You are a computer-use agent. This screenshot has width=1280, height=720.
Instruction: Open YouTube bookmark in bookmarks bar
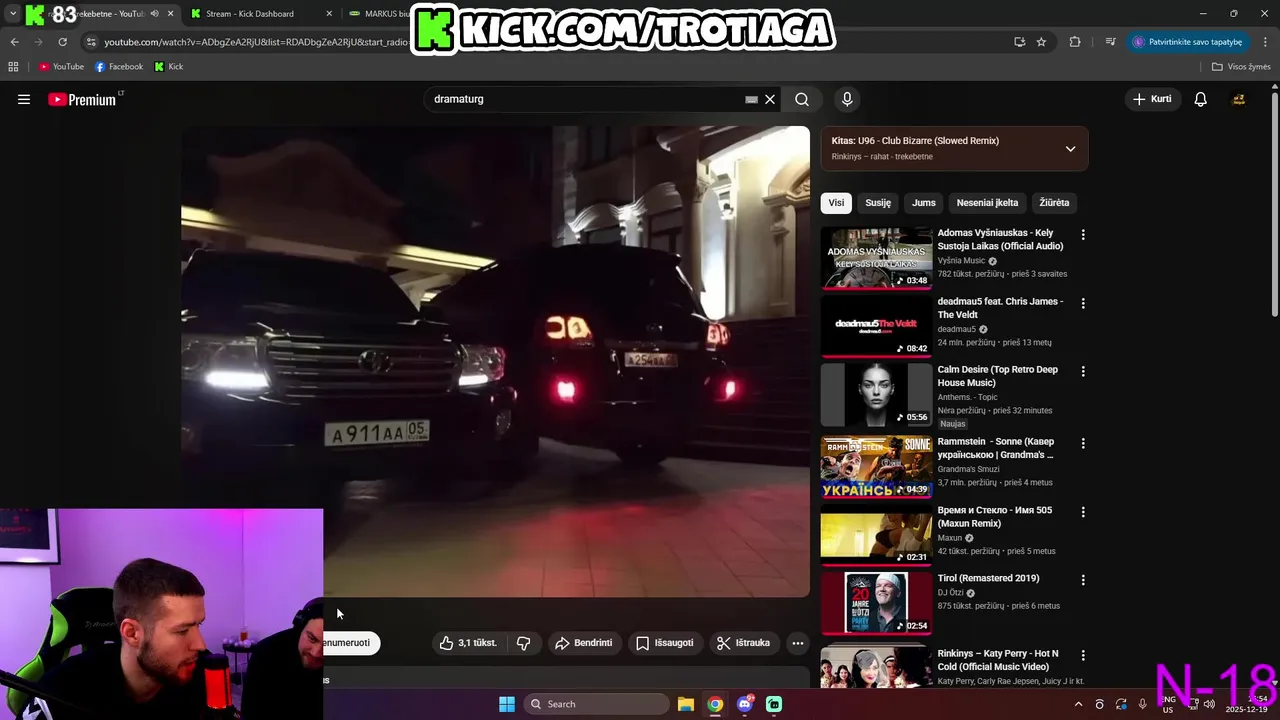point(61,67)
